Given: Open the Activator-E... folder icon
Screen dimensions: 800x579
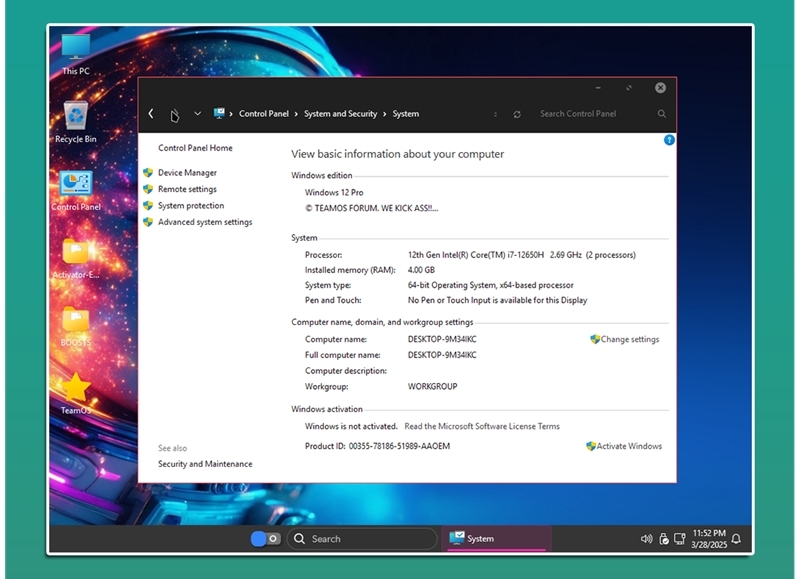Looking at the screenshot, I should coord(76,258).
